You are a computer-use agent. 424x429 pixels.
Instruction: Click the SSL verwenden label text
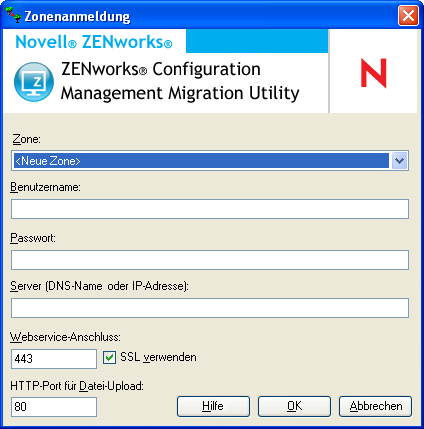[158, 357]
